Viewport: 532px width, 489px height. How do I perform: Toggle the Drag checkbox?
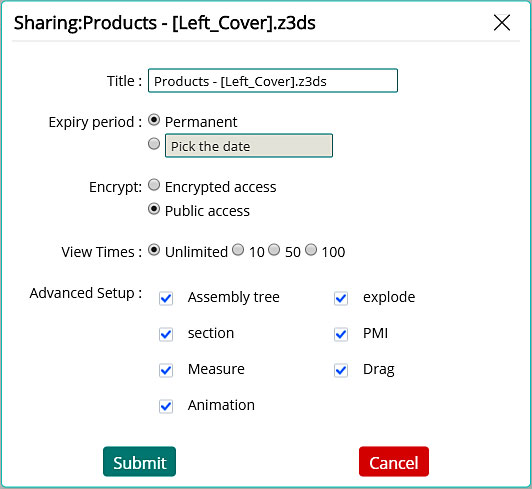pos(341,370)
